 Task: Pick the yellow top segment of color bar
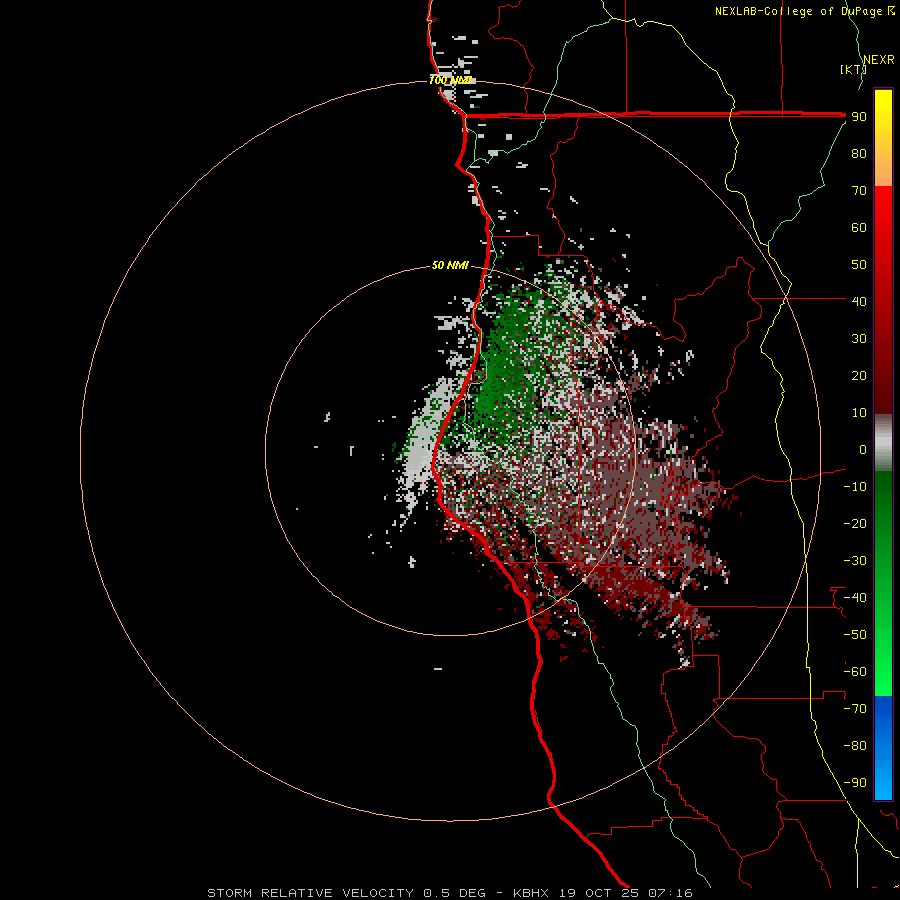[883, 138]
